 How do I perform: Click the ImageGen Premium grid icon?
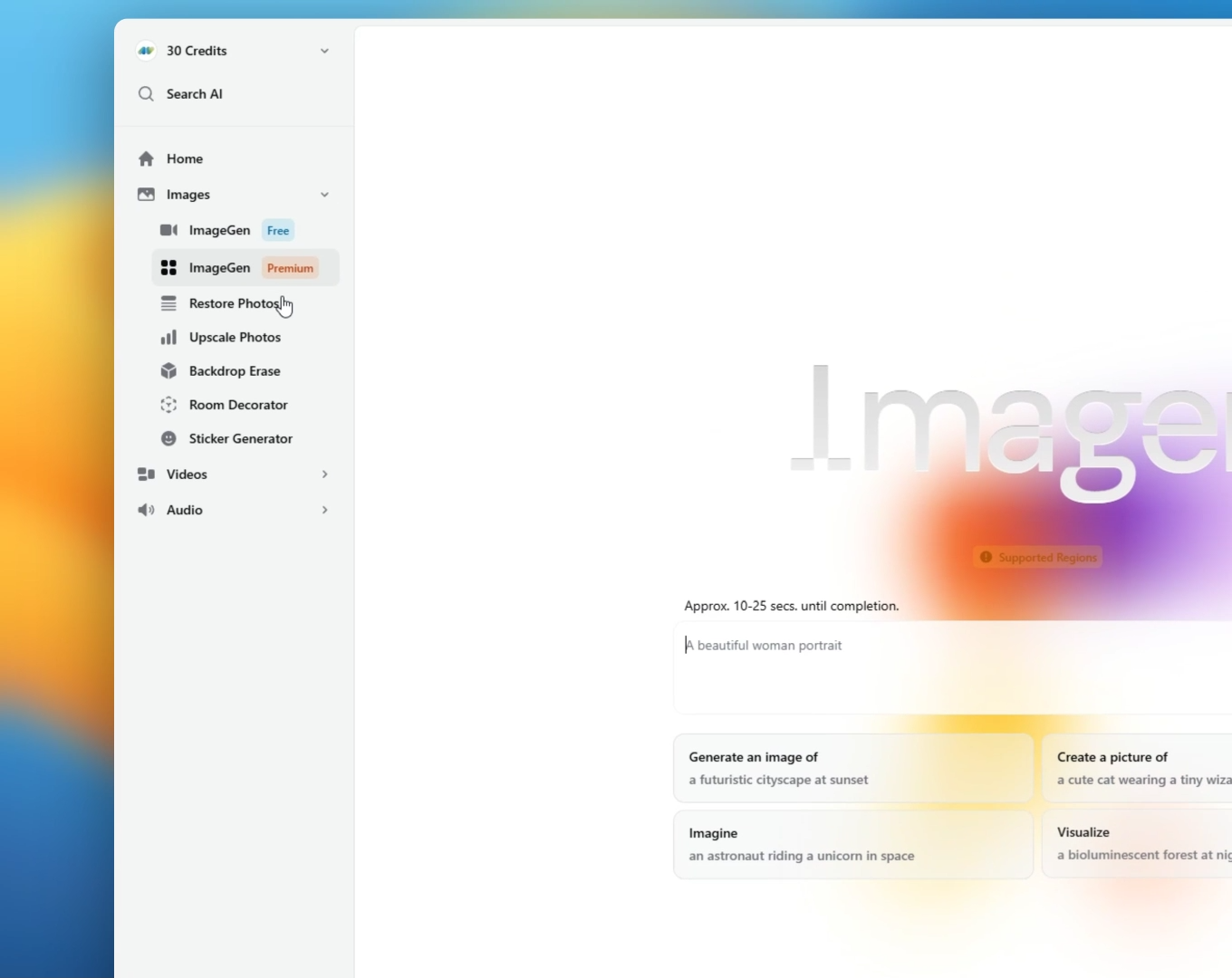coord(168,268)
